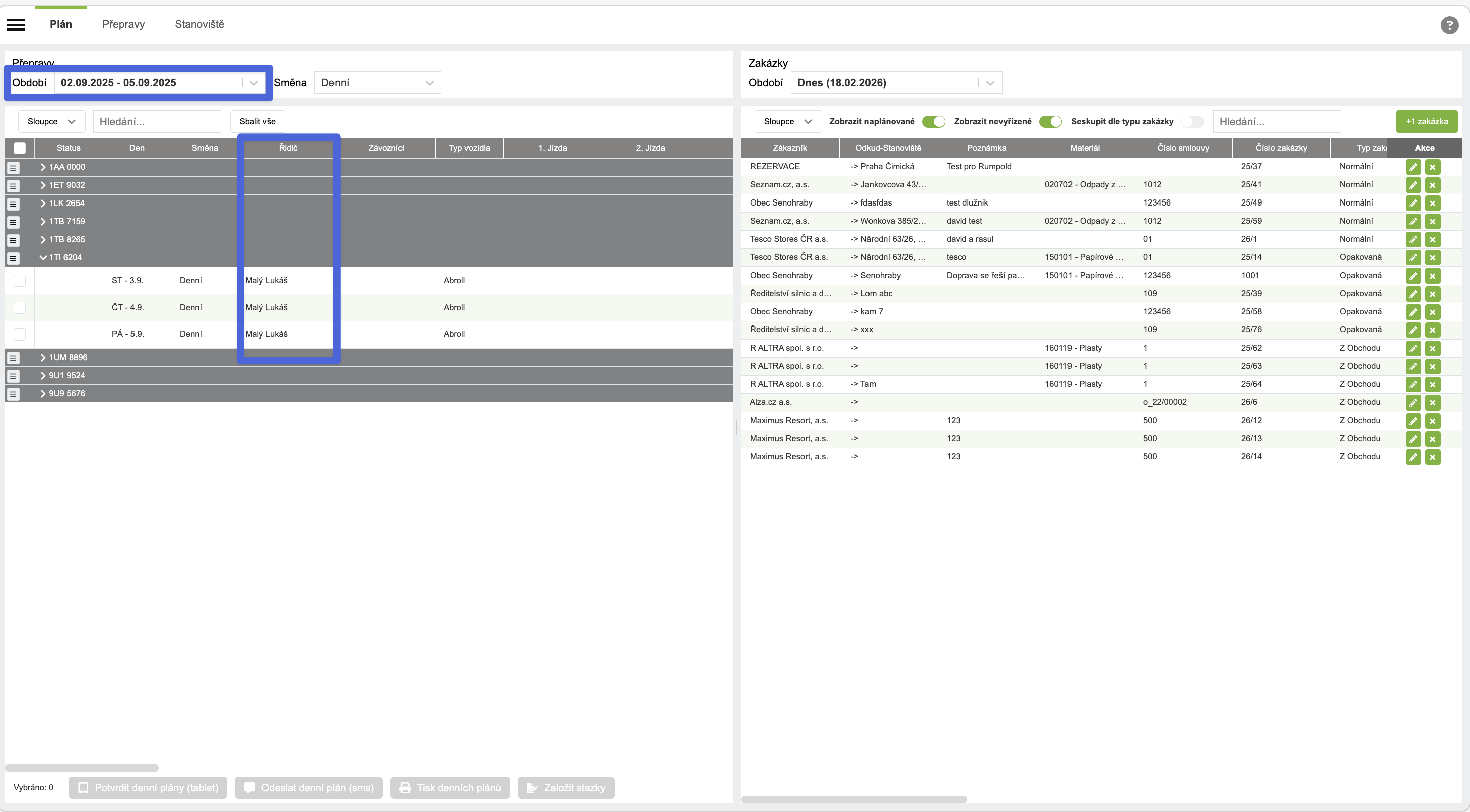Viewport: 1470px width, 812px height.
Task: Open the hamburger main menu
Action: [x=16, y=25]
